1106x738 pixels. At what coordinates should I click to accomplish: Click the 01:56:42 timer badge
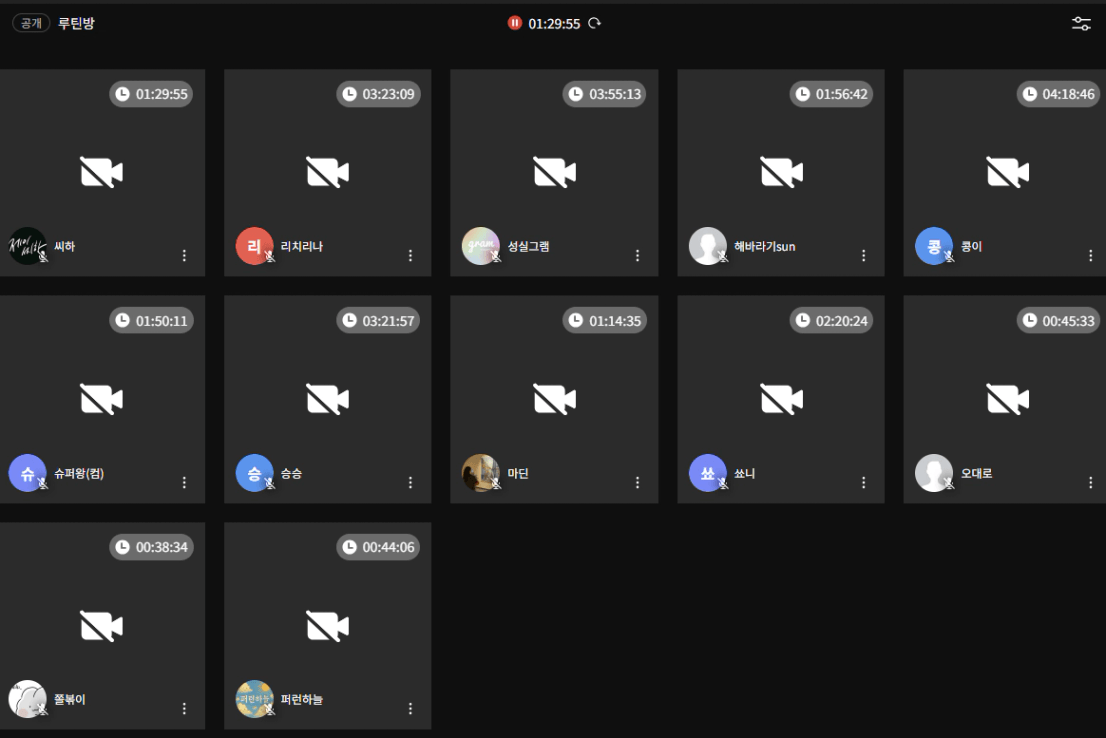pos(832,94)
